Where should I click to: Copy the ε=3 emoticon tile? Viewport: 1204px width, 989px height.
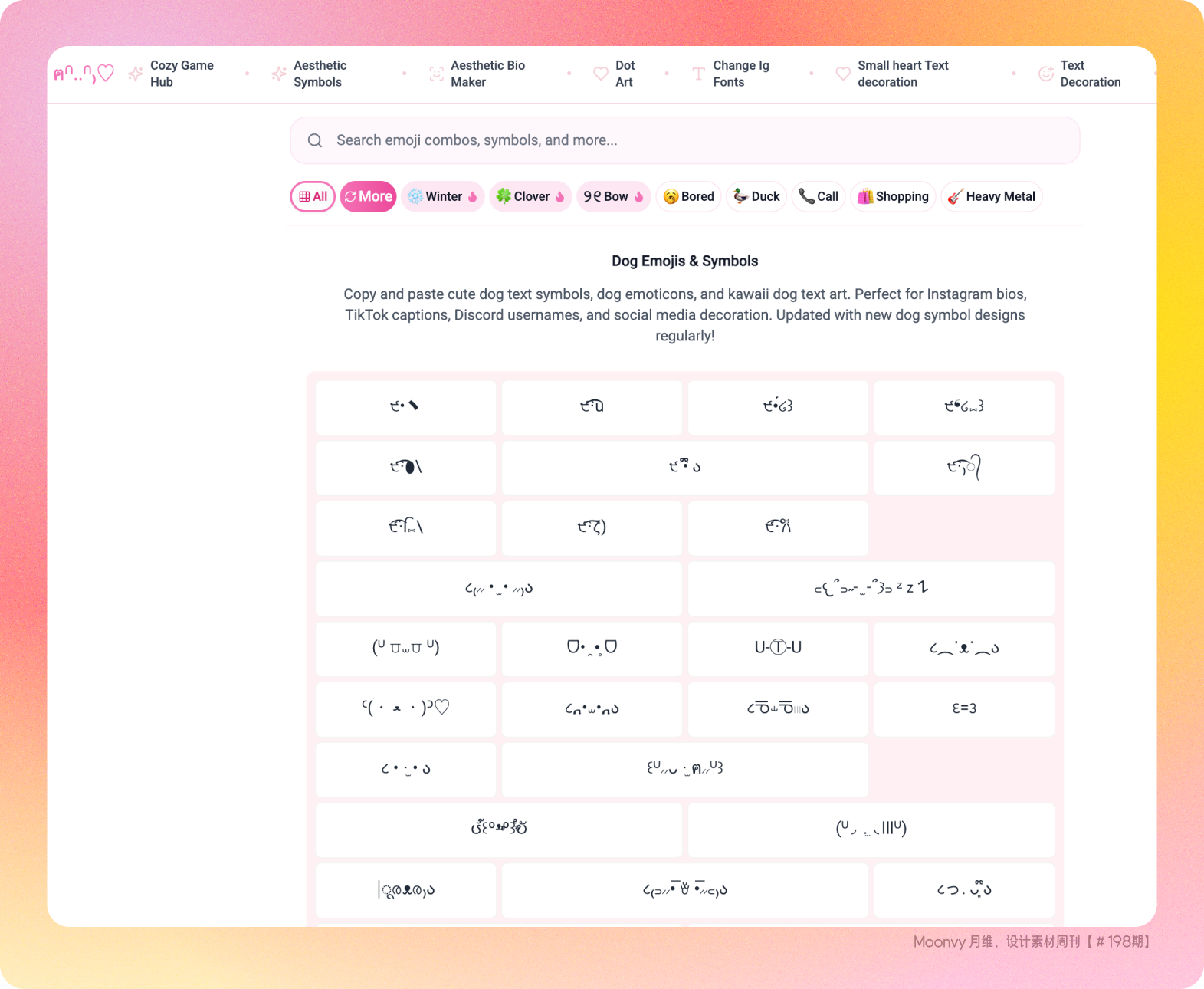[964, 708]
